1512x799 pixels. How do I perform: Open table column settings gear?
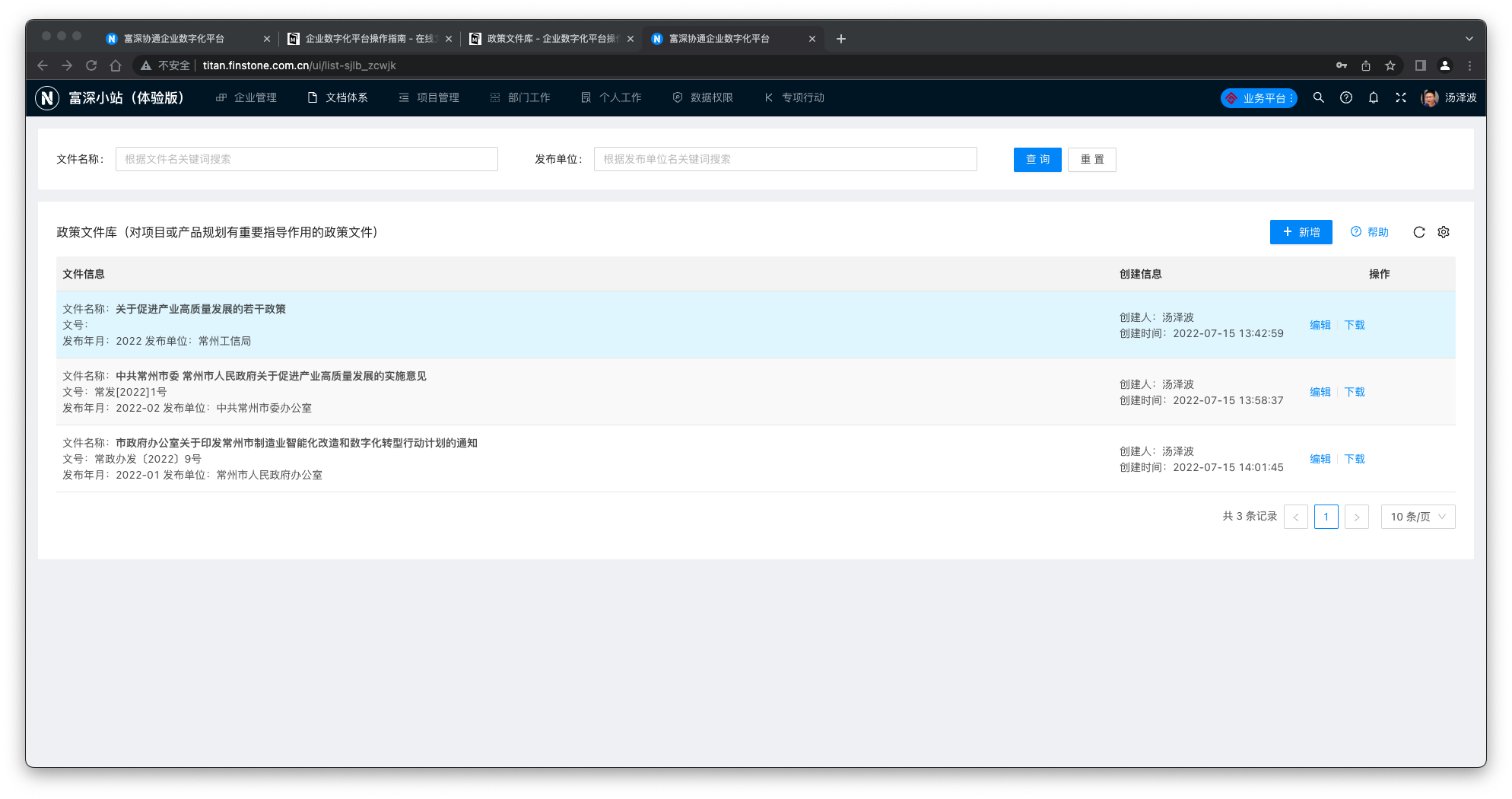coord(1444,232)
